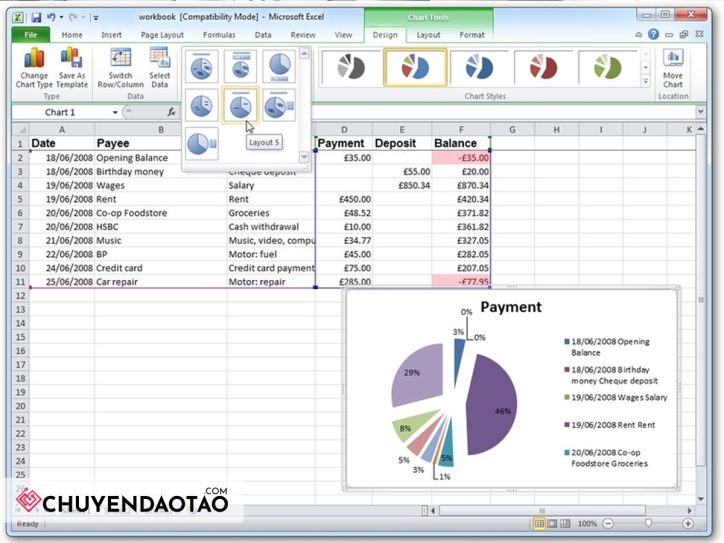Apply the grayscale pie chart style

351,67
